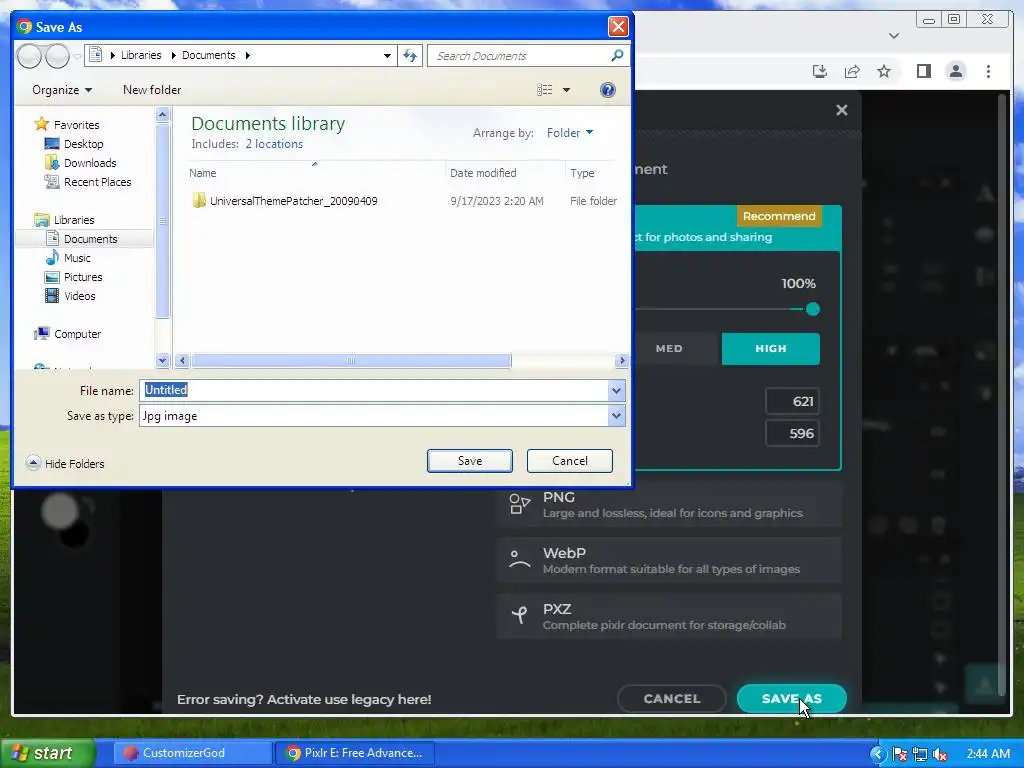
Task: Click the File name input field
Action: point(374,391)
